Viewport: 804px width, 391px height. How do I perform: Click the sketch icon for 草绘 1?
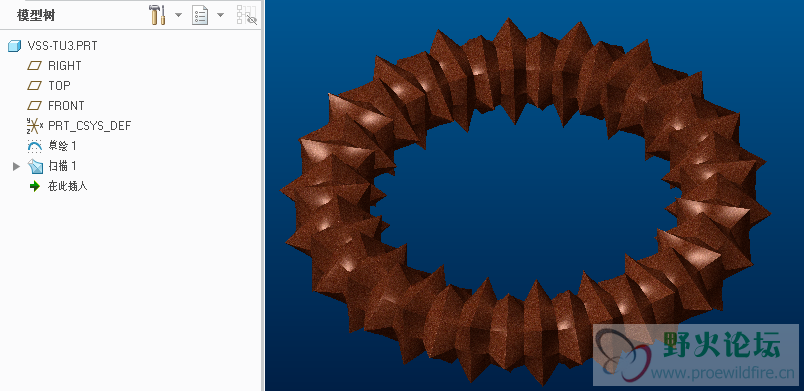click(x=34, y=146)
